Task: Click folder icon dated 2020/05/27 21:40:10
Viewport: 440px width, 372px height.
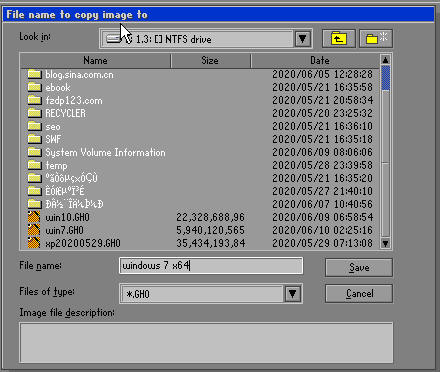Action: click(x=34, y=191)
